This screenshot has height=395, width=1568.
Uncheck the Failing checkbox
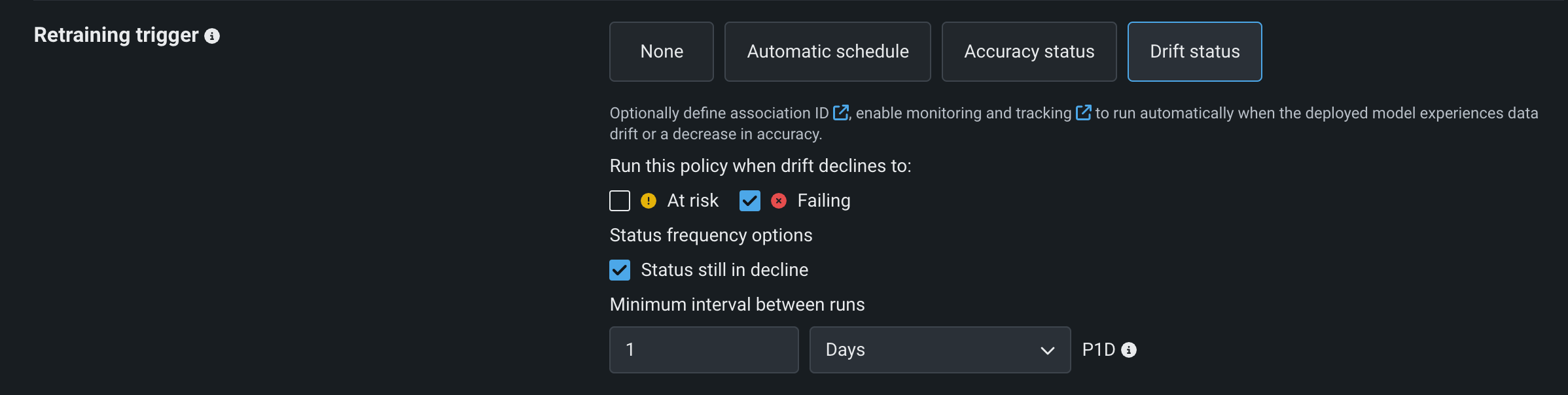click(x=749, y=201)
